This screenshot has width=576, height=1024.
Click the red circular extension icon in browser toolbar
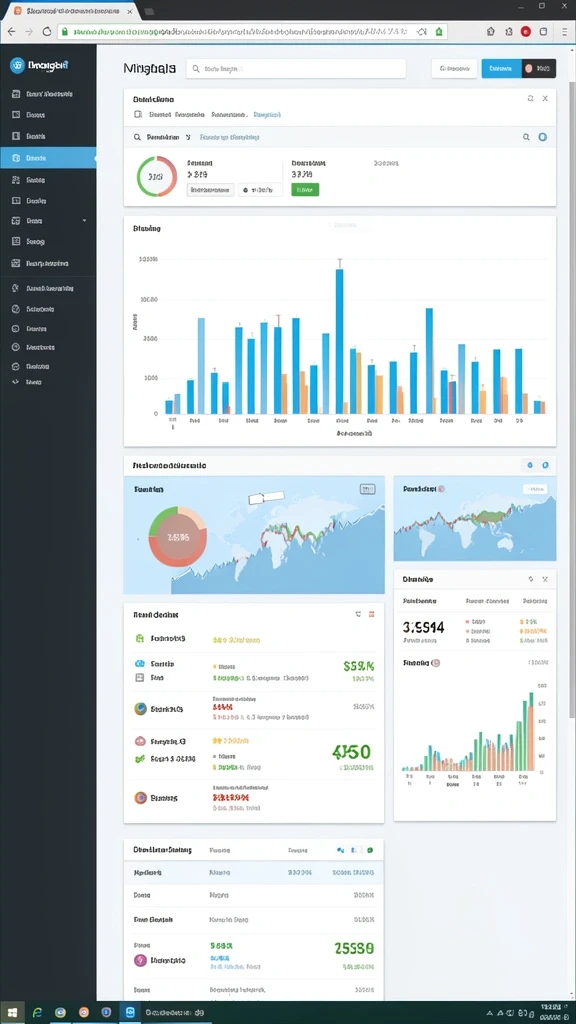525,31
